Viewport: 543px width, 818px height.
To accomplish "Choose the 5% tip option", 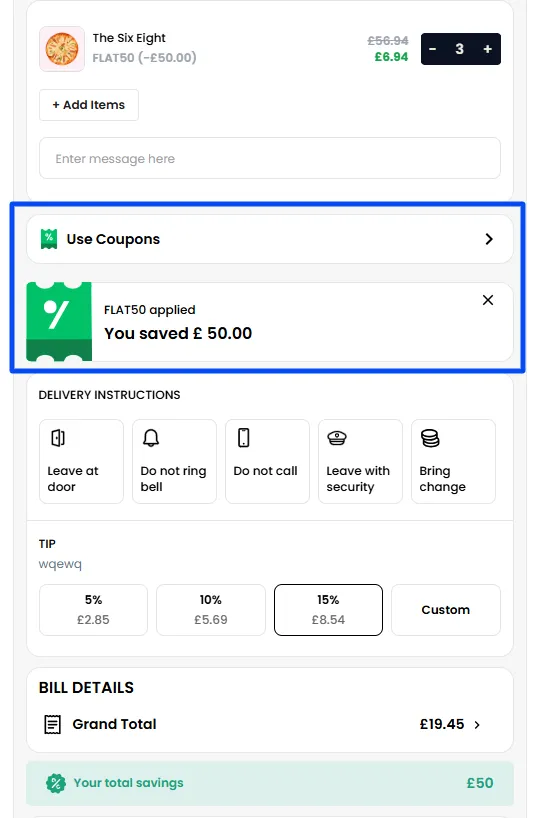I will point(93,610).
